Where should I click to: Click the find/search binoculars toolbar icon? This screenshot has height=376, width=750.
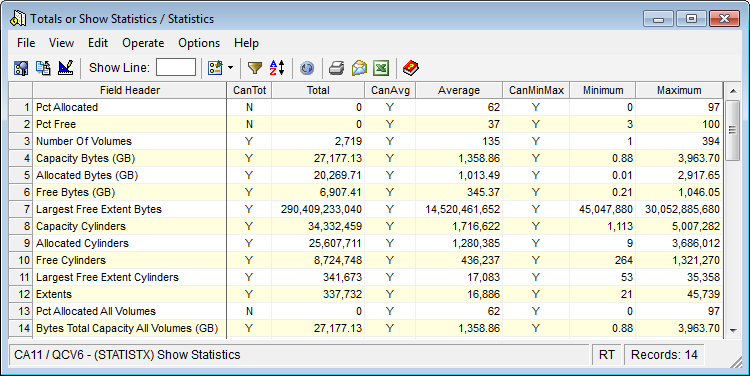21,68
